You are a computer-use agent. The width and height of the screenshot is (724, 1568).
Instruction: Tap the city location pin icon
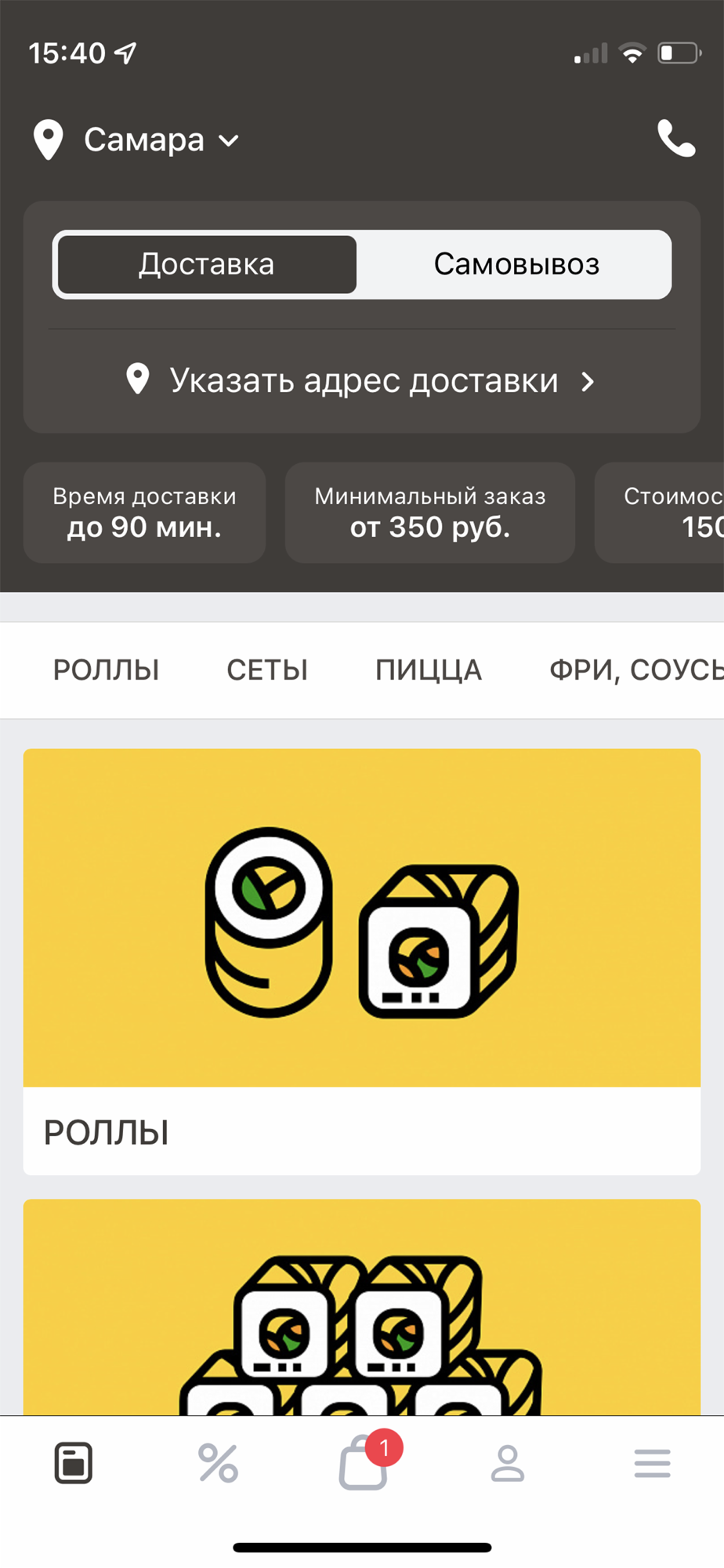pyautogui.click(x=49, y=140)
